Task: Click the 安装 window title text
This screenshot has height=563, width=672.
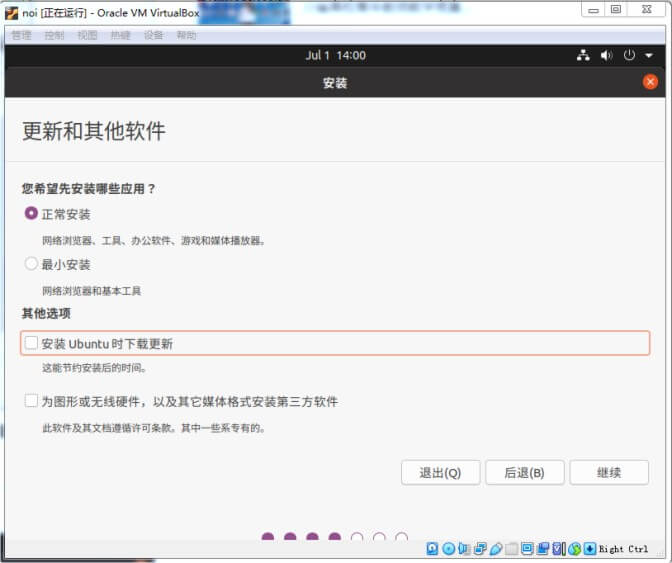Action: [335, 83]
